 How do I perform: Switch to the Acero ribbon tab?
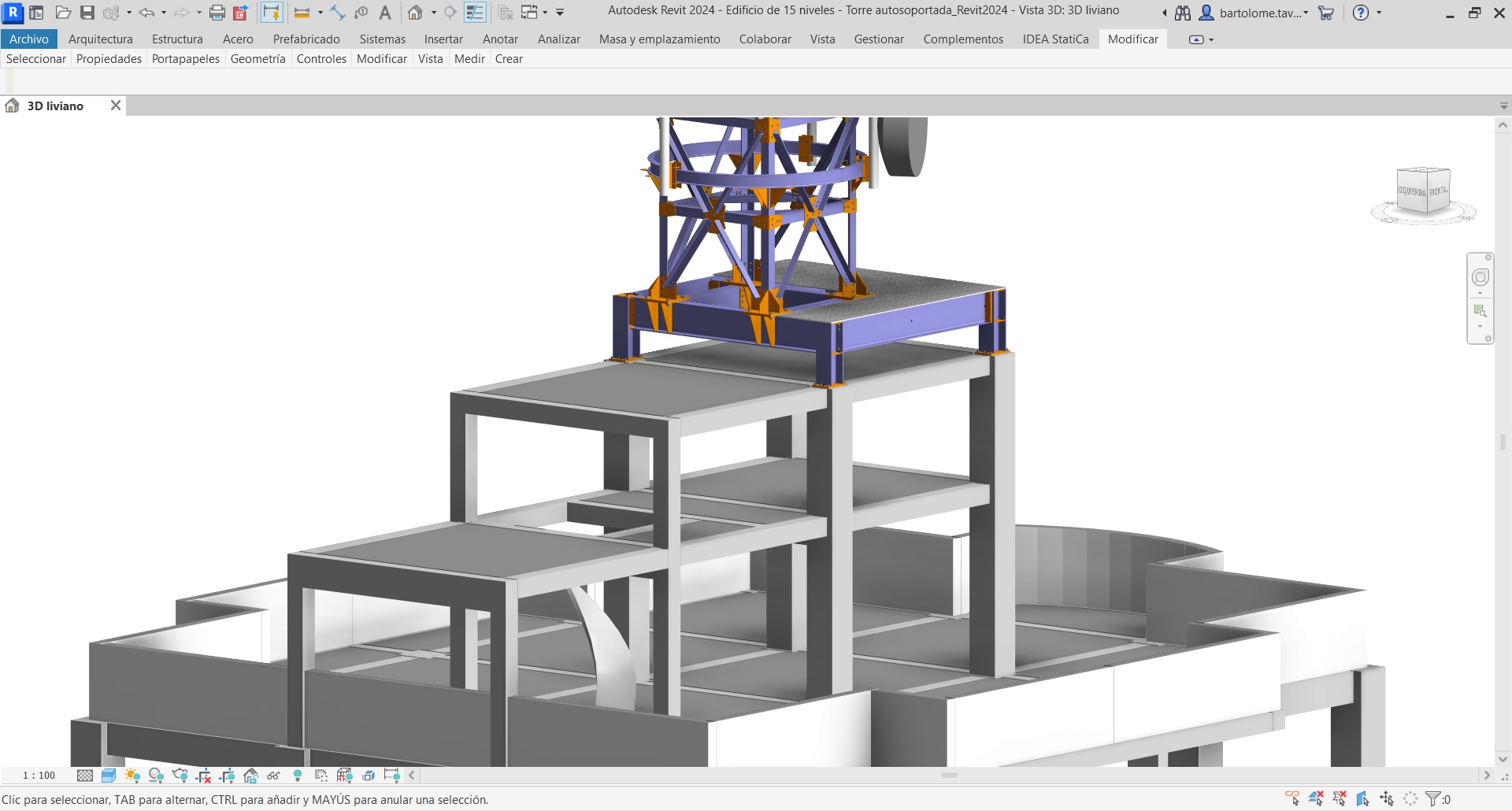click(239, 39)
